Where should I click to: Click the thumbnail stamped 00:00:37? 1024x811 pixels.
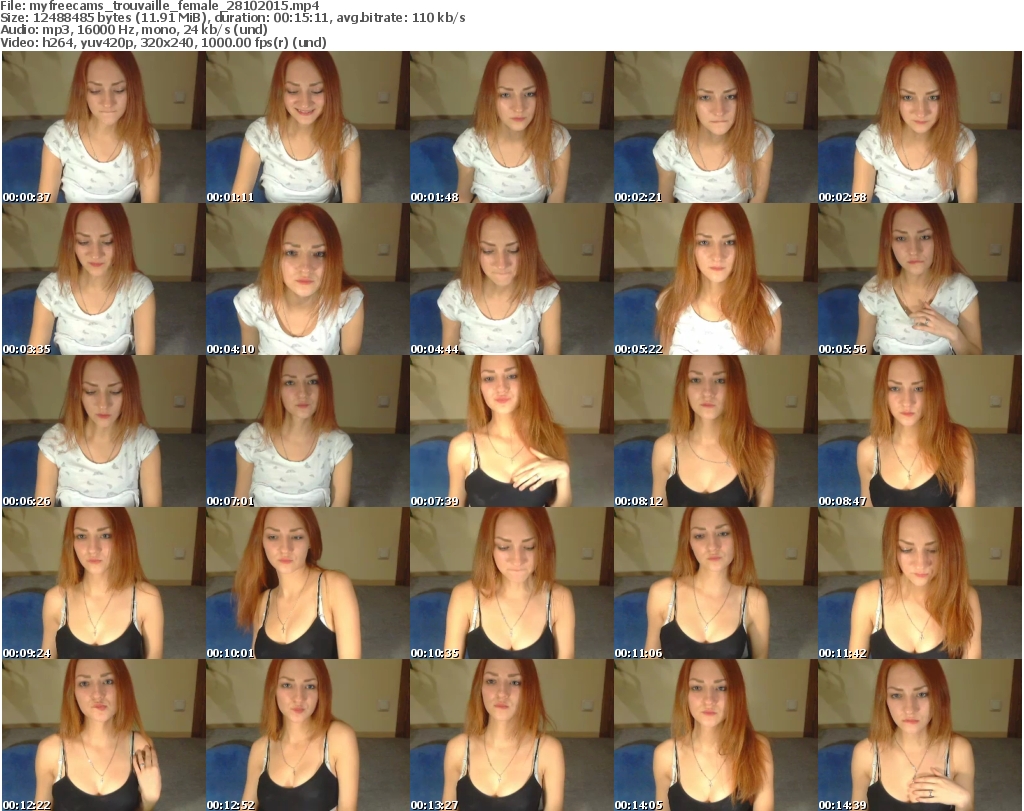click(x=103, y=127)
